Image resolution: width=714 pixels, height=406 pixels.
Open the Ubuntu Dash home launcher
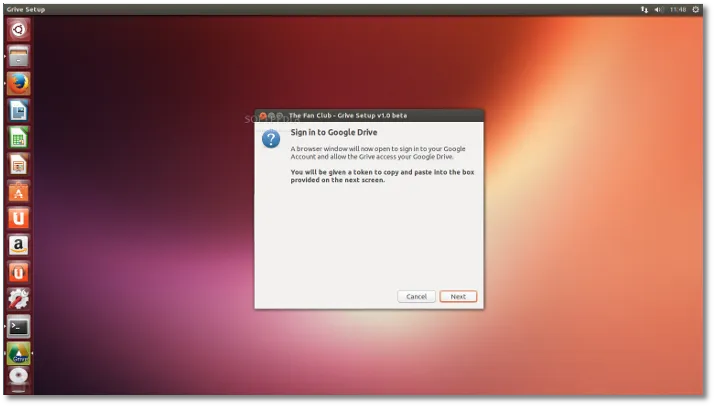[18, 29]
